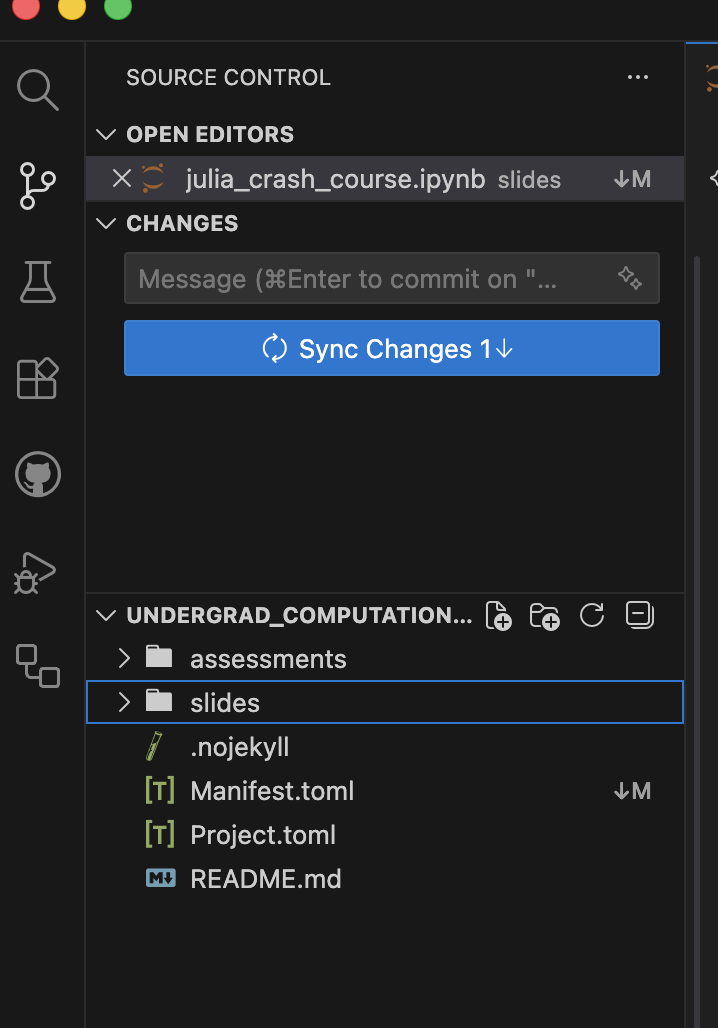Open the Run and Debug view
The height and width of the screenshot is (1028, 718).
pos(37,571)
